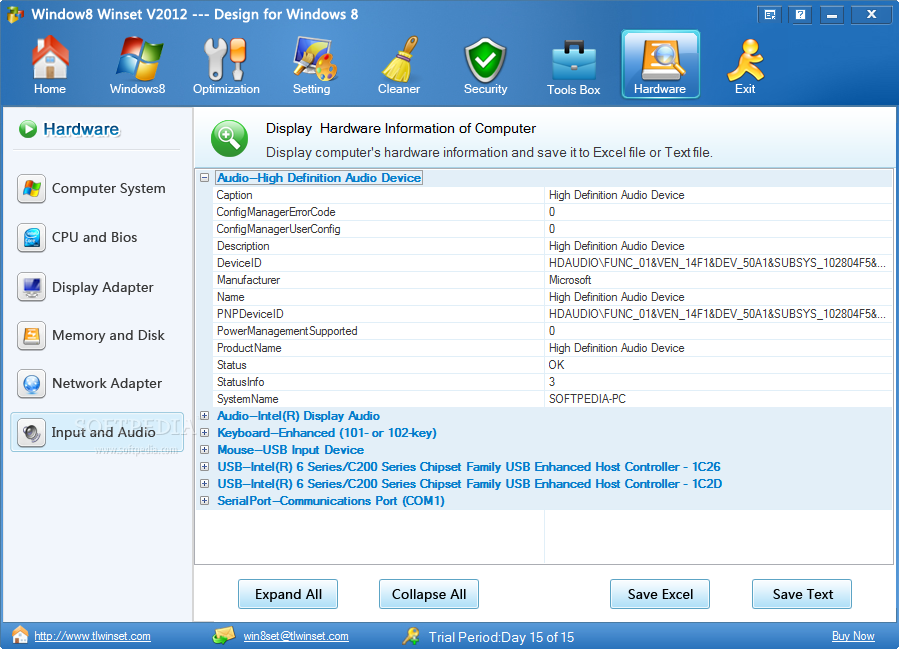Image resolution: width=899 pixels, height=649 pixels.
Task: Click the Buy Now link
Action: (x=853, y=636)
